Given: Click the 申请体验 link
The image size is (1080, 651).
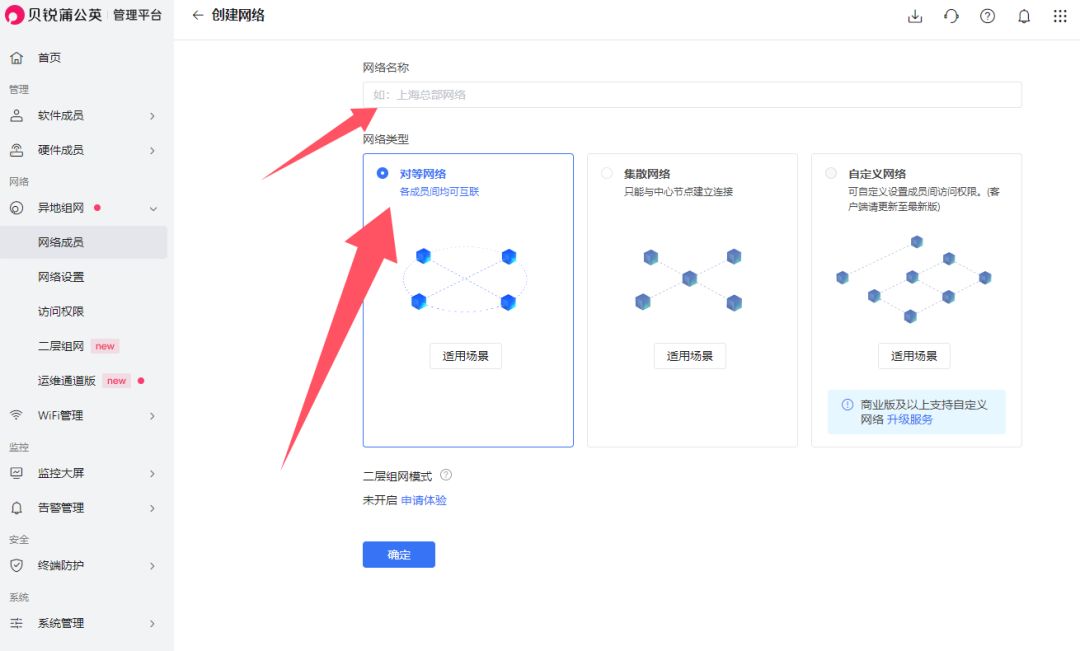Looking at the screenshot, I should (424, 500).
